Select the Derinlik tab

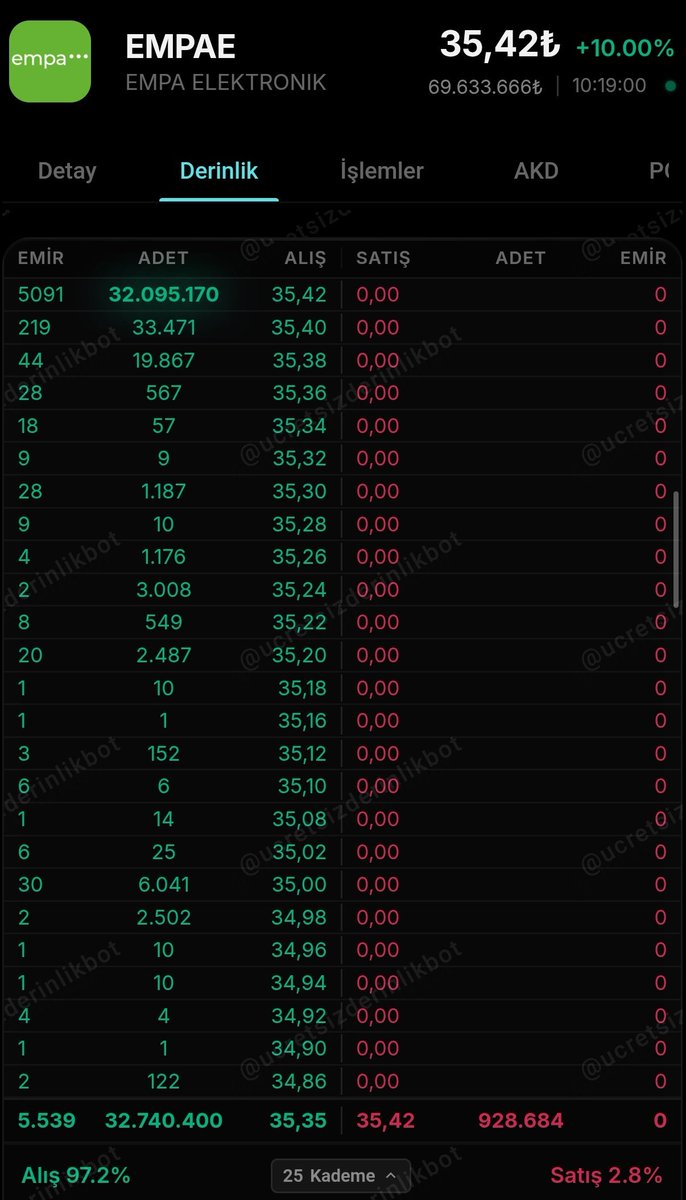click(219, 171)
